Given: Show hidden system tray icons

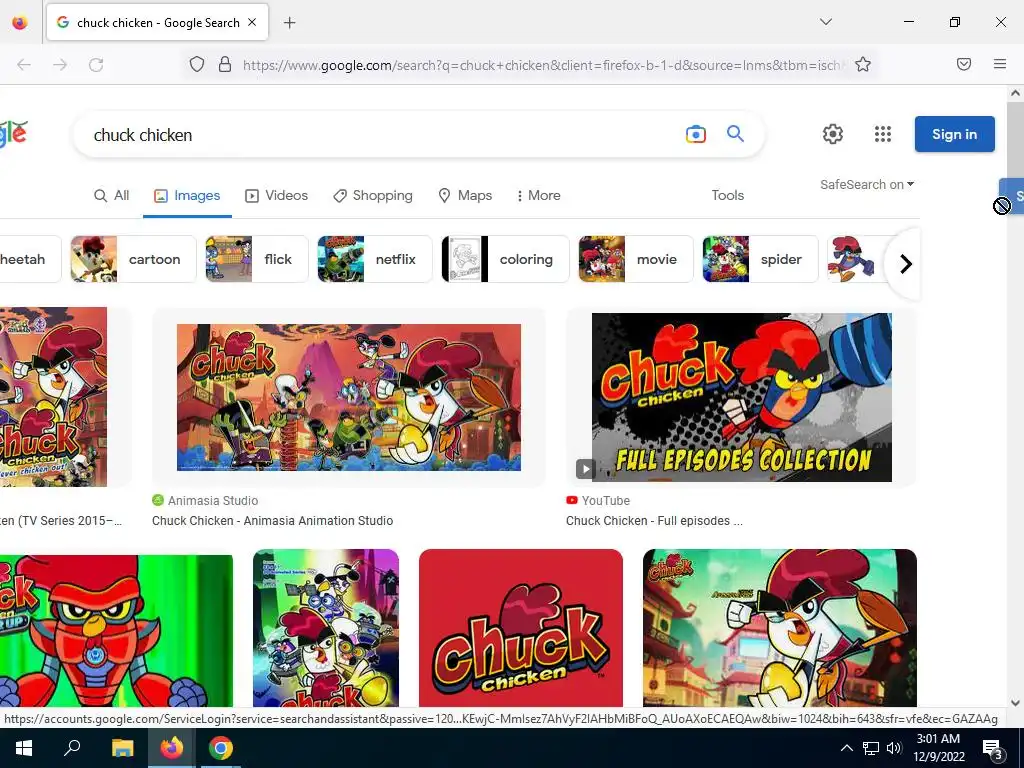Looking at the screenshot, I should coord(846,748).
